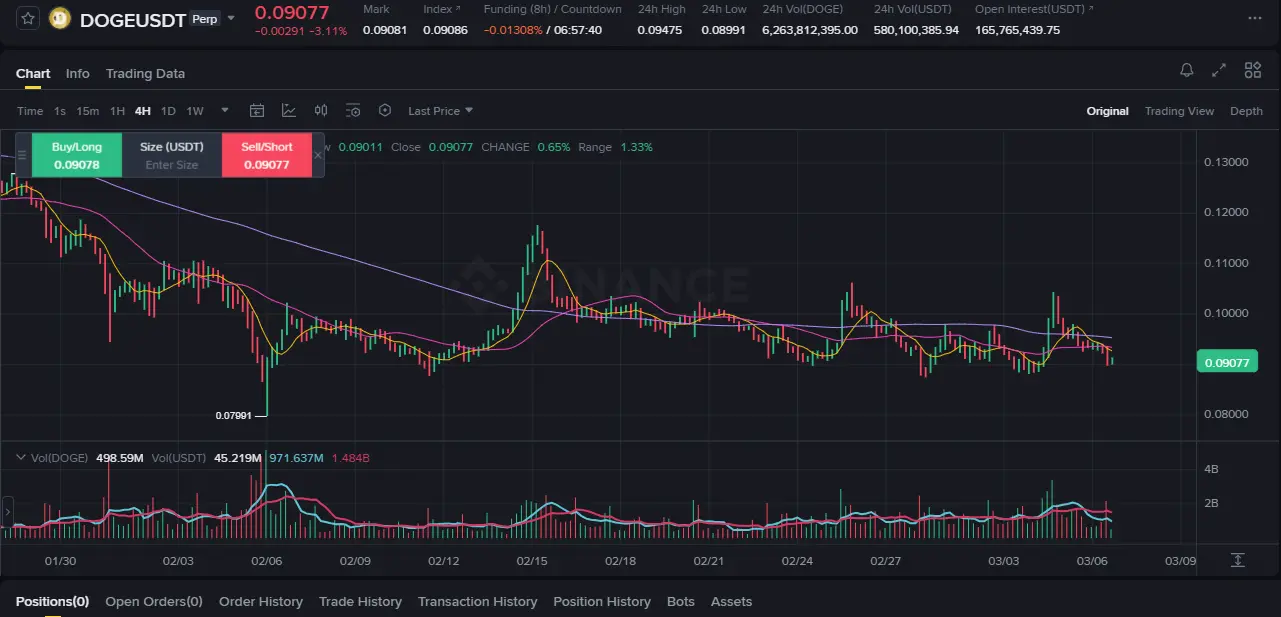
Task: Open the Open Orders(0) tab
Action: 154,601
